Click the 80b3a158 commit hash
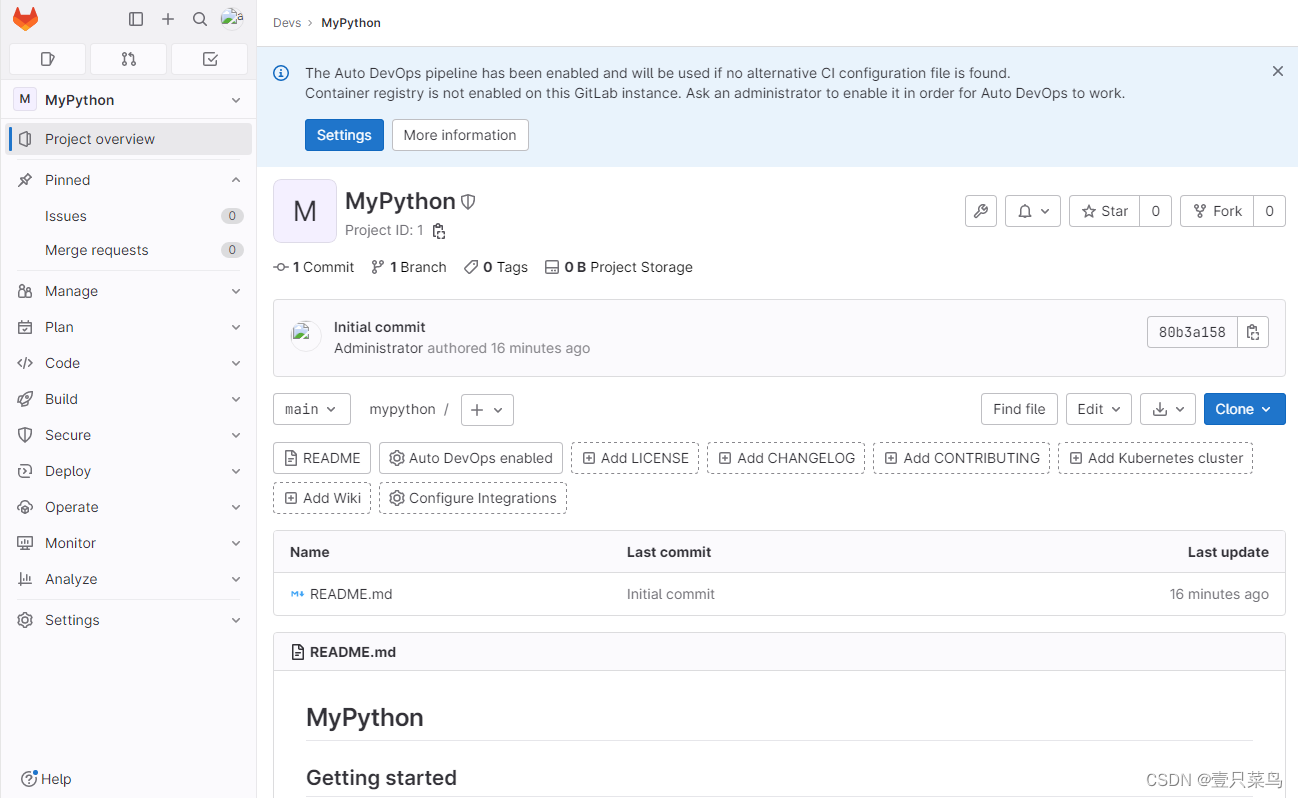The image size is (1298, 798). [1192, 332]
